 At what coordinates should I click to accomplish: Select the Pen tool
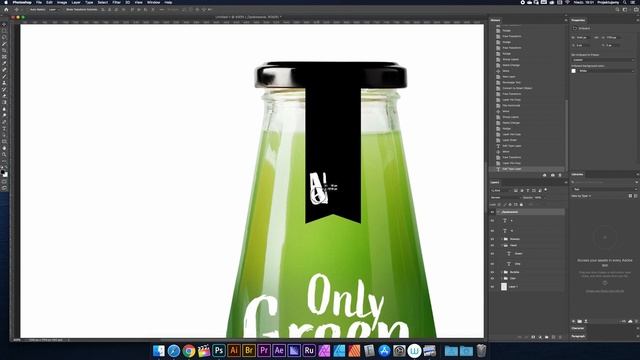pos(4,122)
